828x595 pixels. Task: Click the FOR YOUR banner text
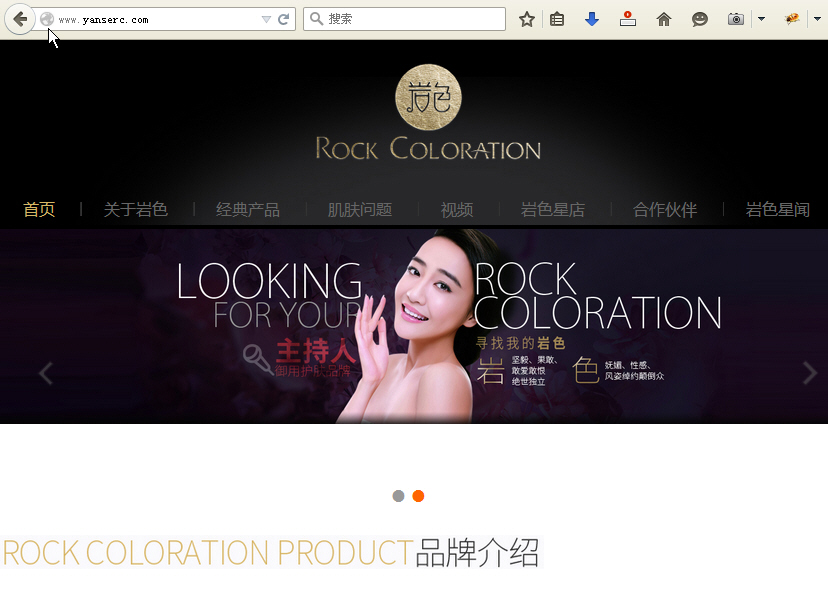pos(287,315)
